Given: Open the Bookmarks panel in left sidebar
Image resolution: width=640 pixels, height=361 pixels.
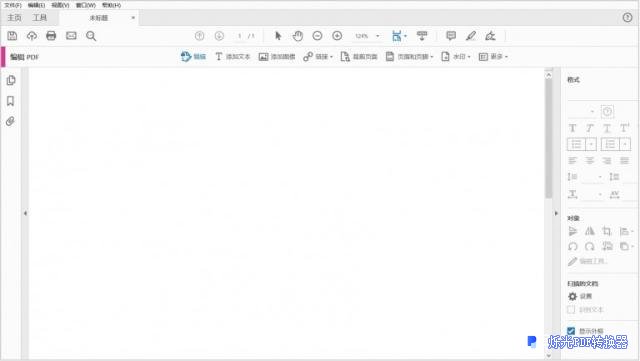Looking at the screenshot, I should tap(11, 101).
